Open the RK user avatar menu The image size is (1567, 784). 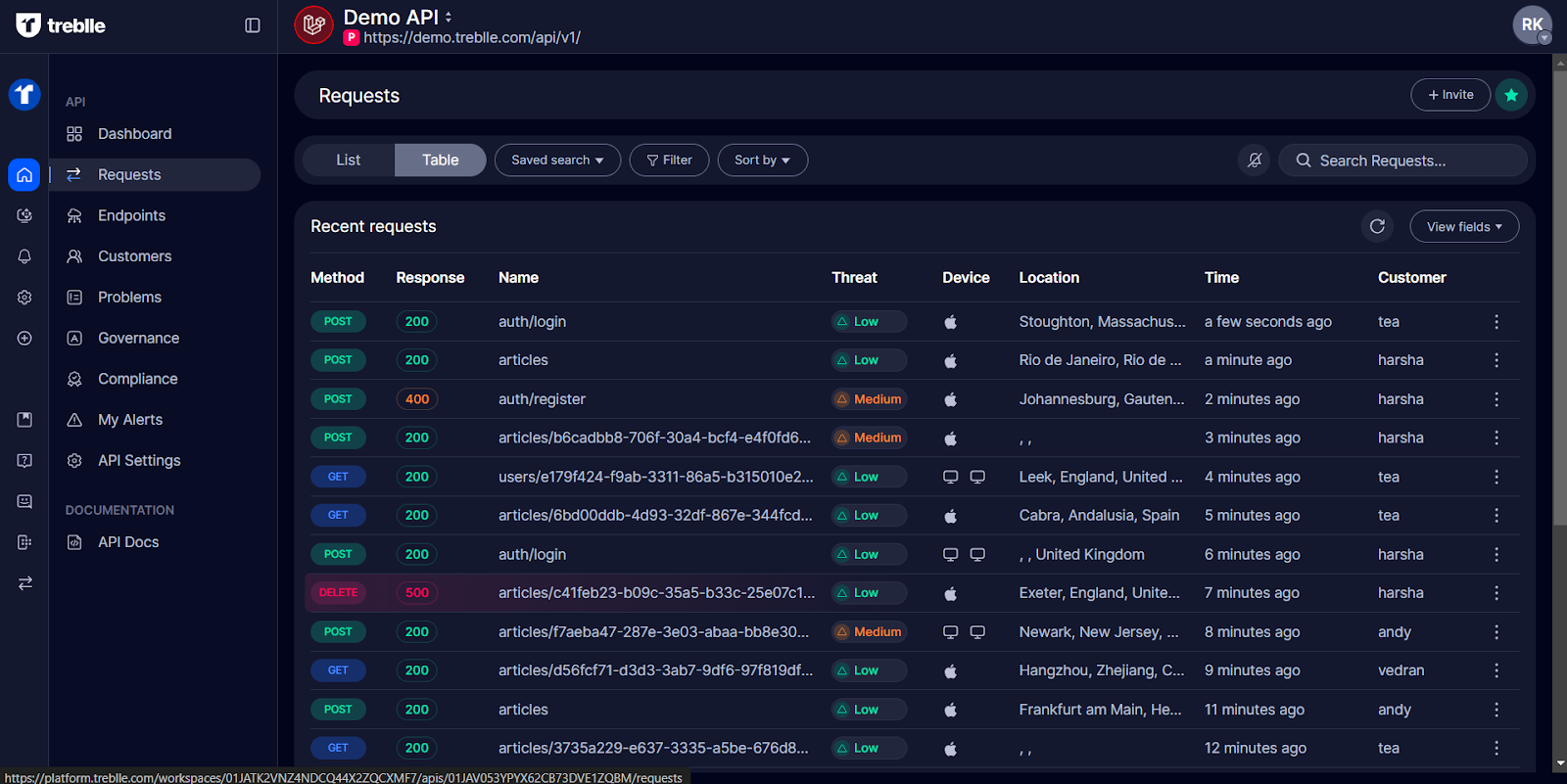(x=1533, y=25)
